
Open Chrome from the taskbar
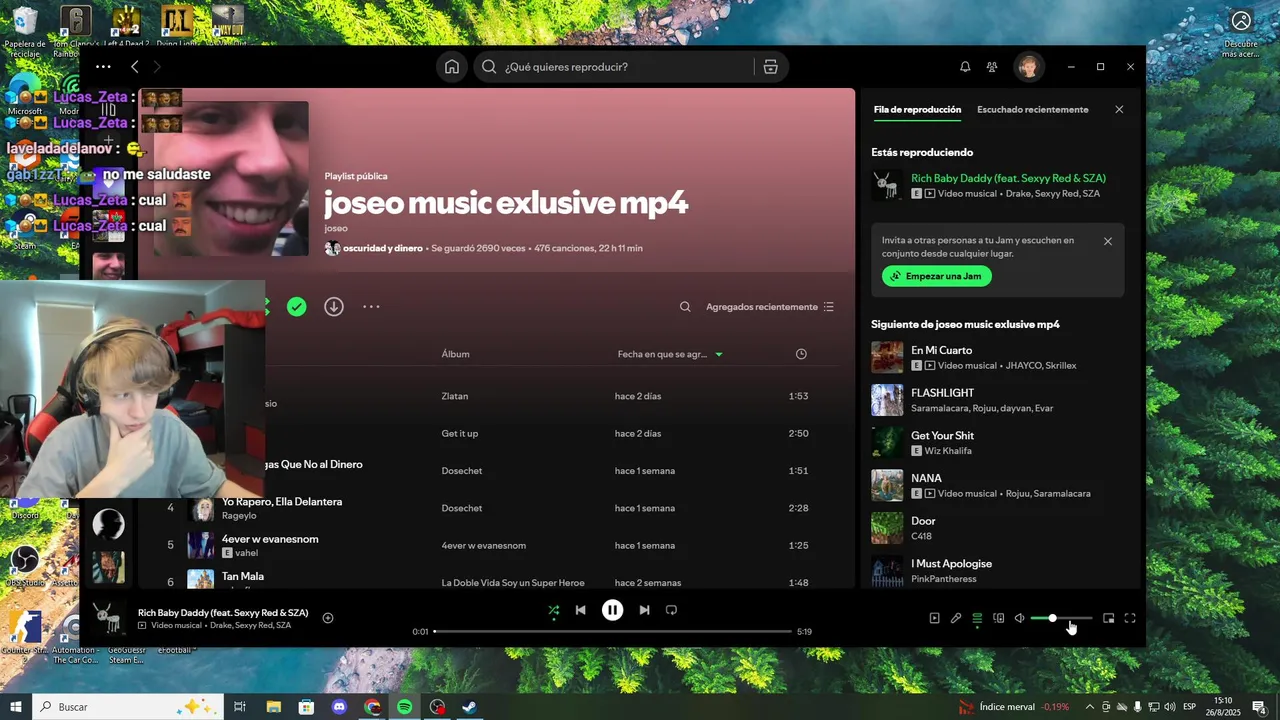point(372,707)
